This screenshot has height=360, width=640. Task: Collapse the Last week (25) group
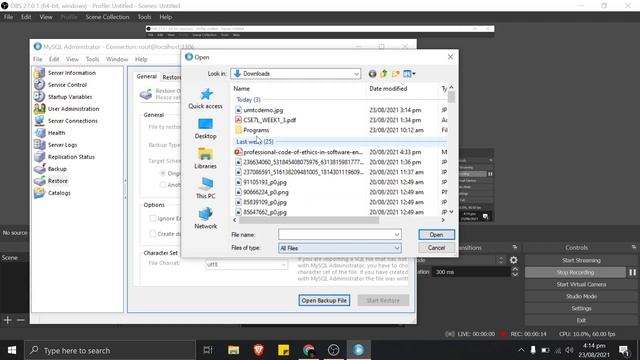(x=255, y=142)
